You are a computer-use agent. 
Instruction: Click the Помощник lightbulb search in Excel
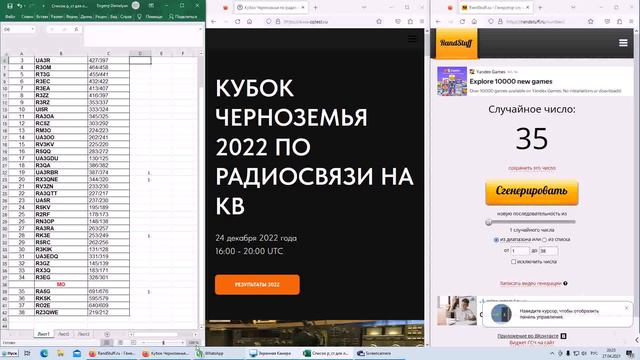150,17
